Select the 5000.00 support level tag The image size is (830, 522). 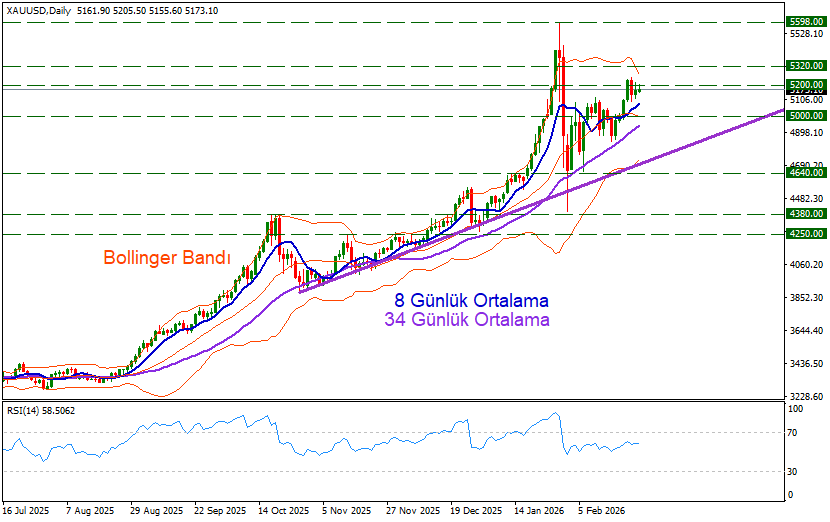tap(805, 116)
